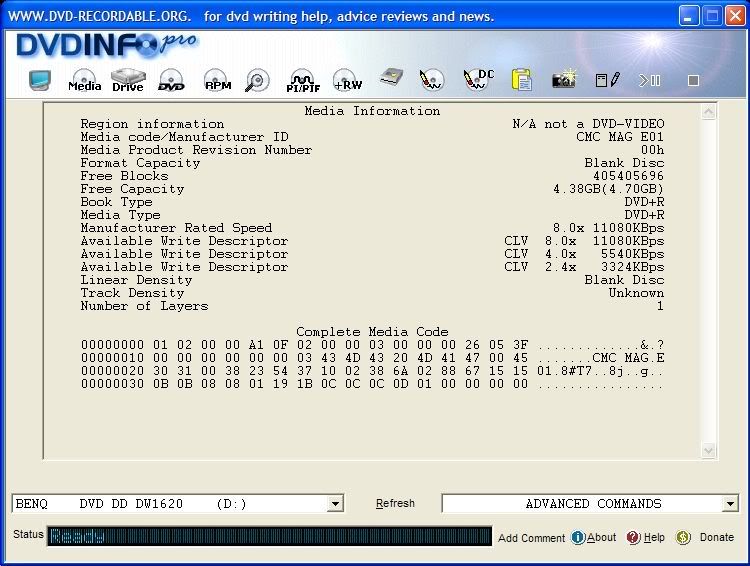Open the drive selection dropdown arrow

pos(335,504)
